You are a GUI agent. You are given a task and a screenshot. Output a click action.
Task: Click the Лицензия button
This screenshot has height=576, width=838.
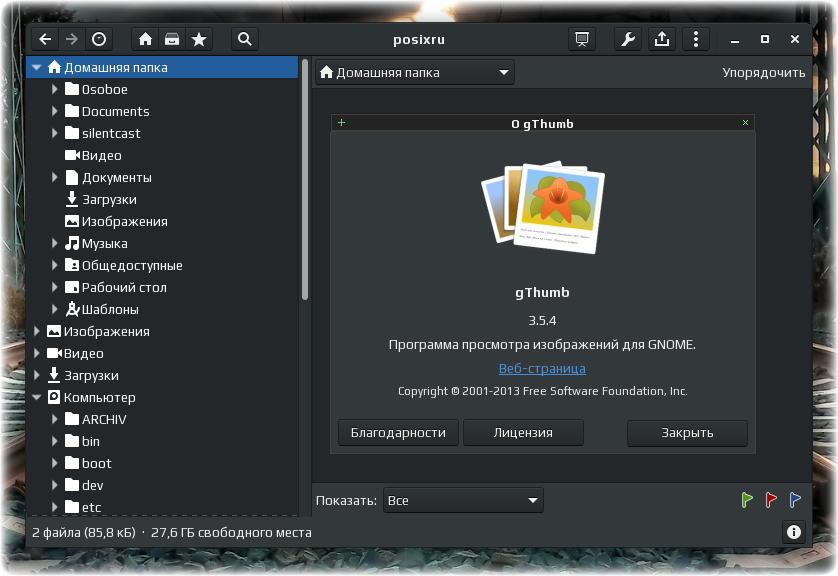523,433
